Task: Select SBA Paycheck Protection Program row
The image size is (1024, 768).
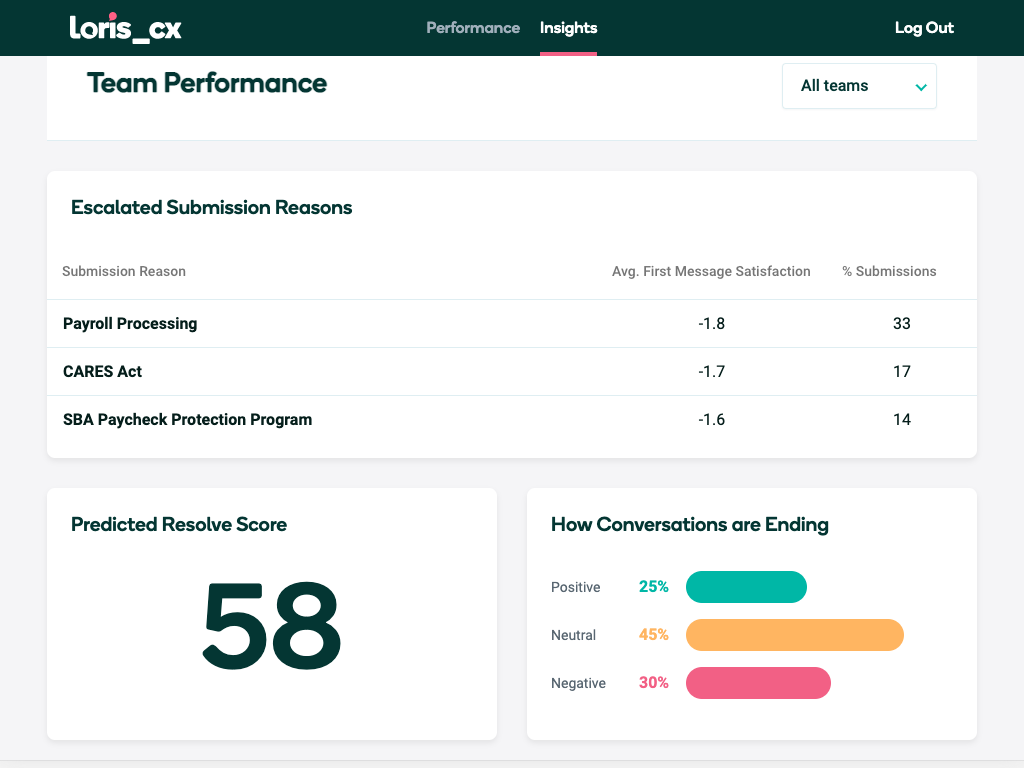Action: click(x=187, y=420)
